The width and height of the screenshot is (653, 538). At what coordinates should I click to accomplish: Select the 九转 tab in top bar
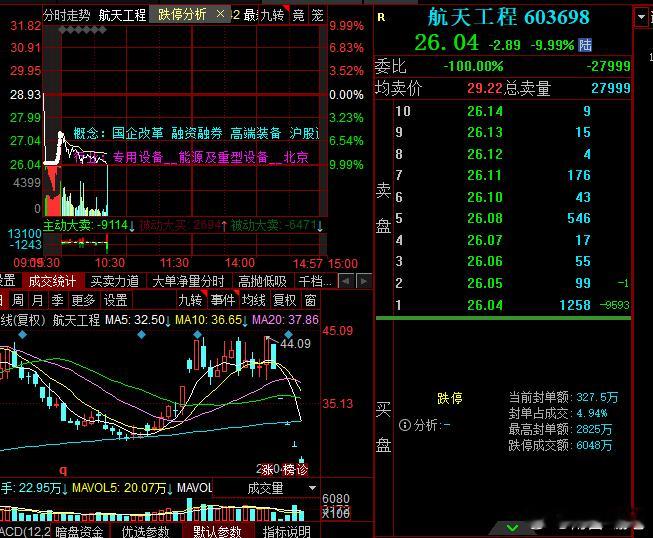pos(272,15)
